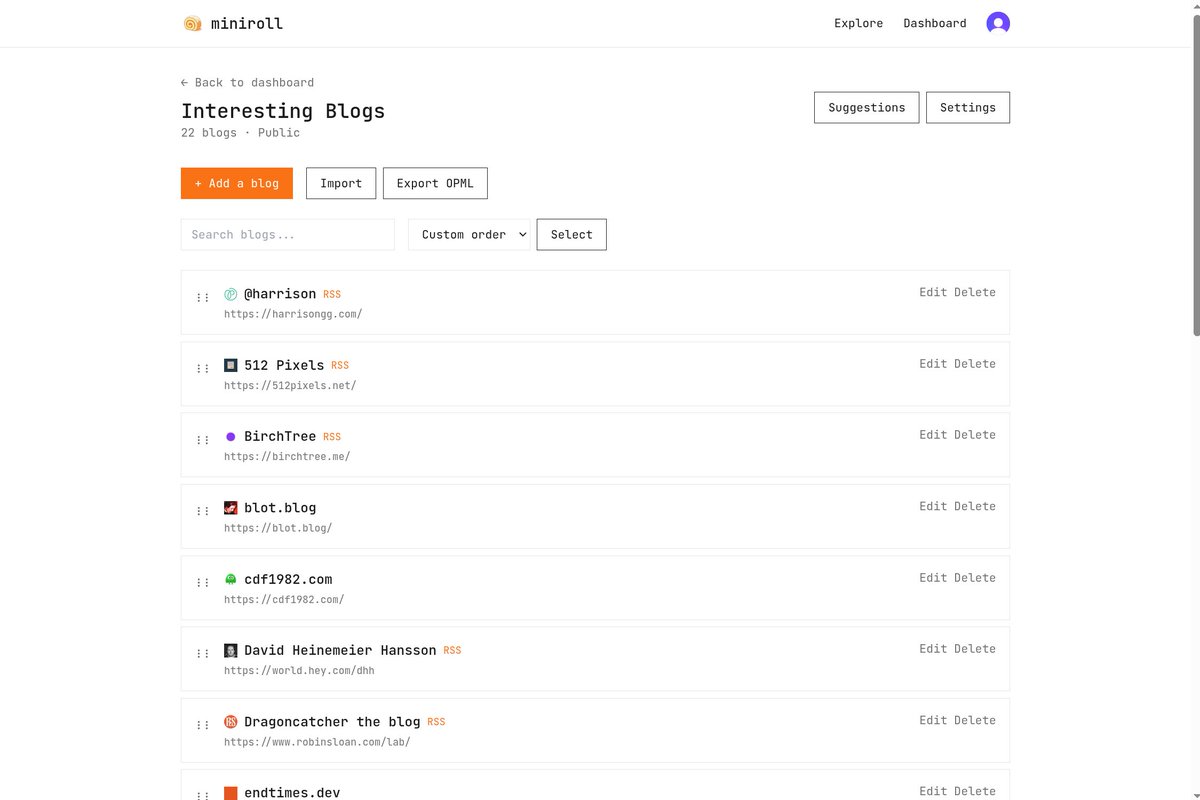This screenshot has width=1200, height=800.
Task: Click the orange endtimes.dev favicon
Action: point(231,793)
